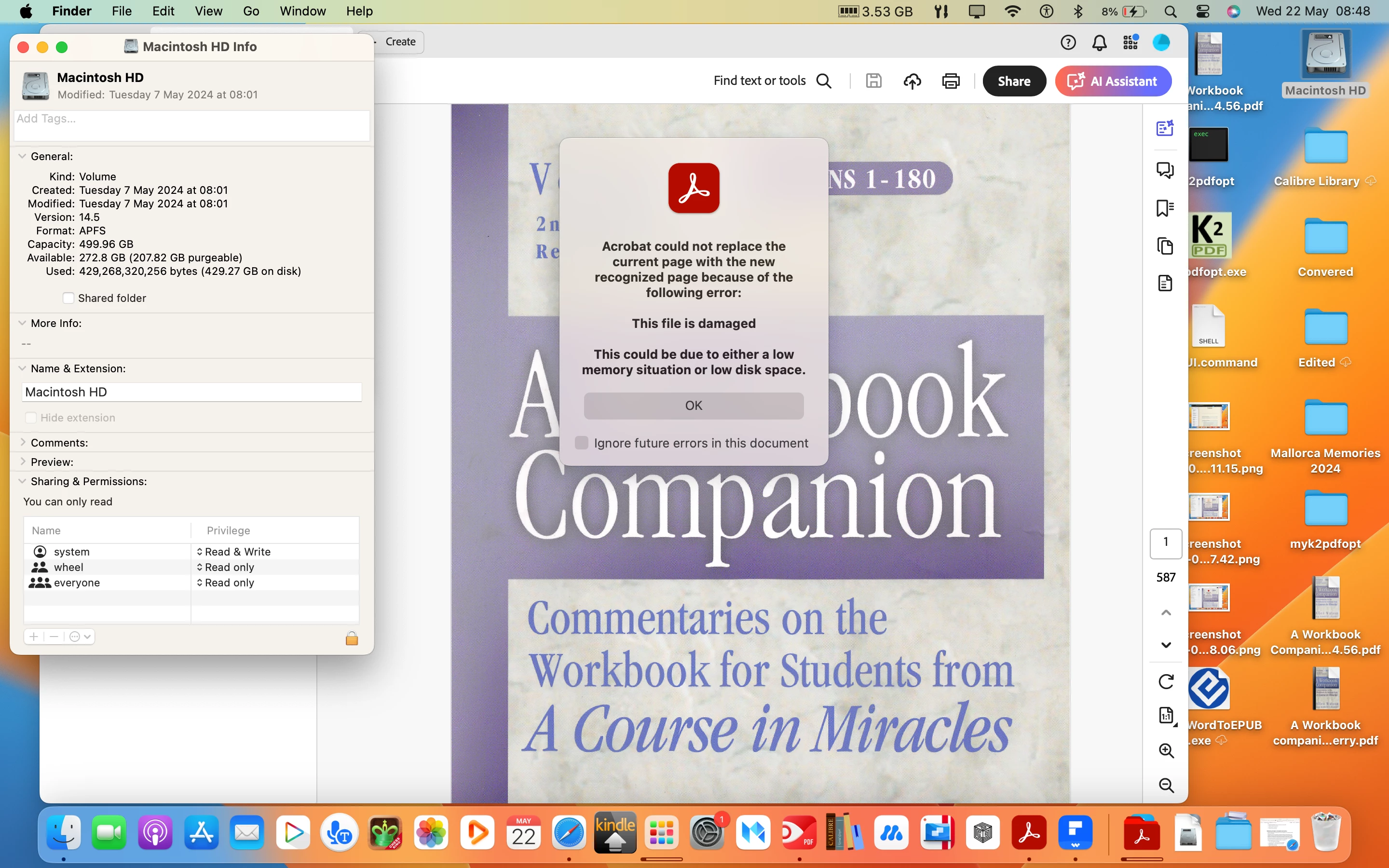
Task: Collapse the General section
Action: click(22, 156)
